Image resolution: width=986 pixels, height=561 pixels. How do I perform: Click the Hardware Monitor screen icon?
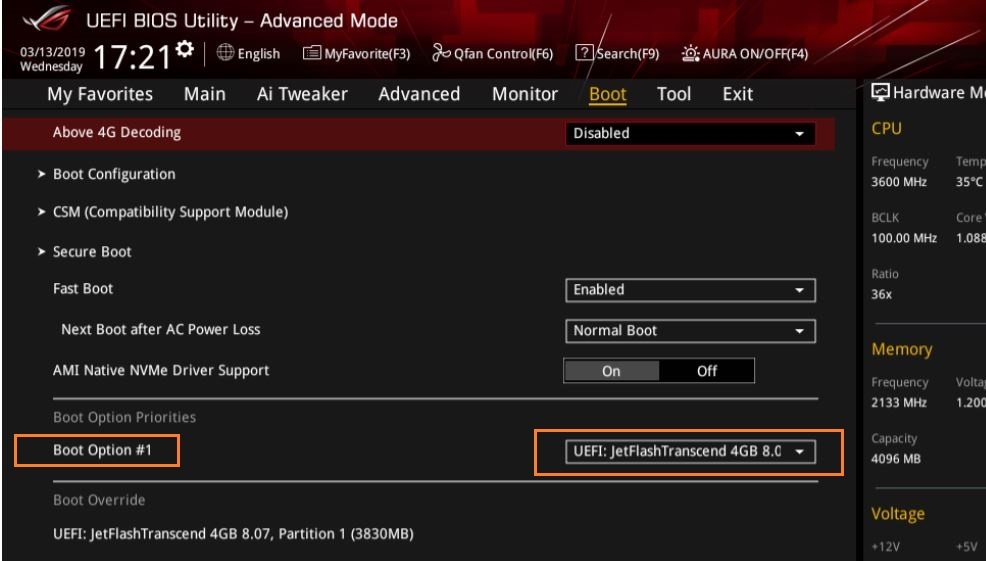point(880,92)
